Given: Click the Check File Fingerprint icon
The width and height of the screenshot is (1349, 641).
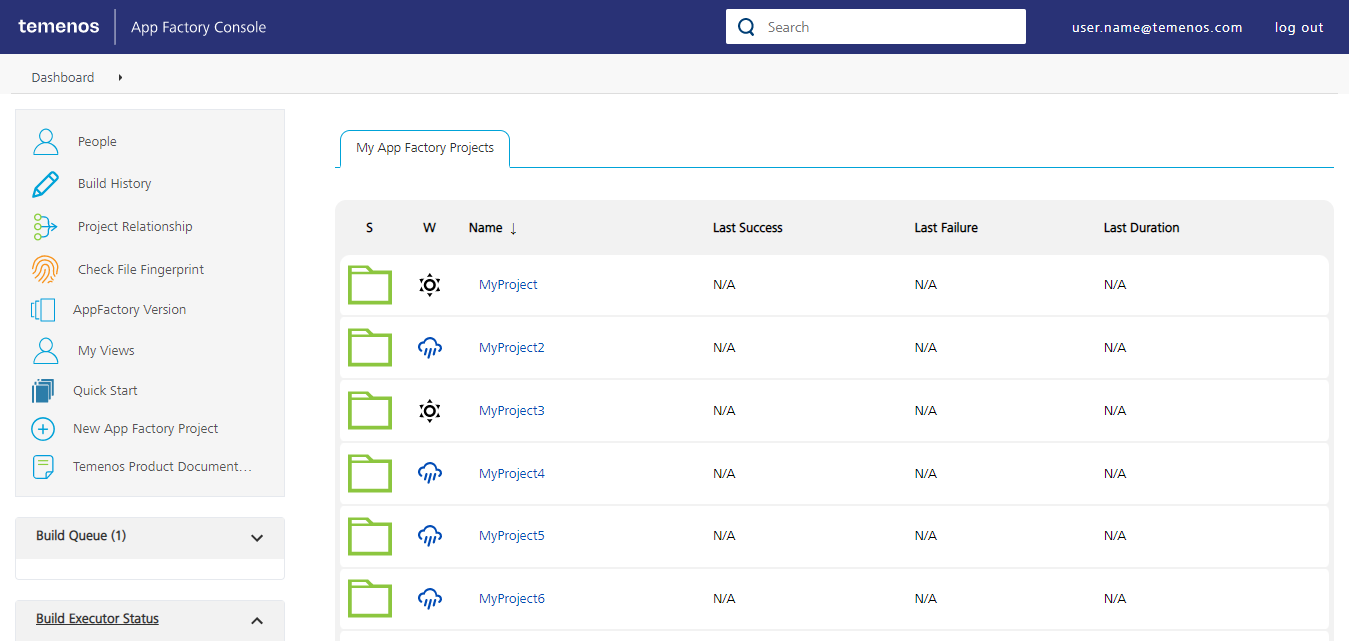Looking at the screenshot, I should tap(45, 270).
